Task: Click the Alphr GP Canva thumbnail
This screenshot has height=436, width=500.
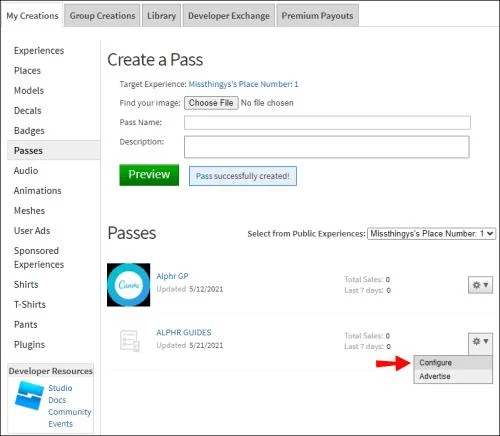Action: tap(128, 285)
